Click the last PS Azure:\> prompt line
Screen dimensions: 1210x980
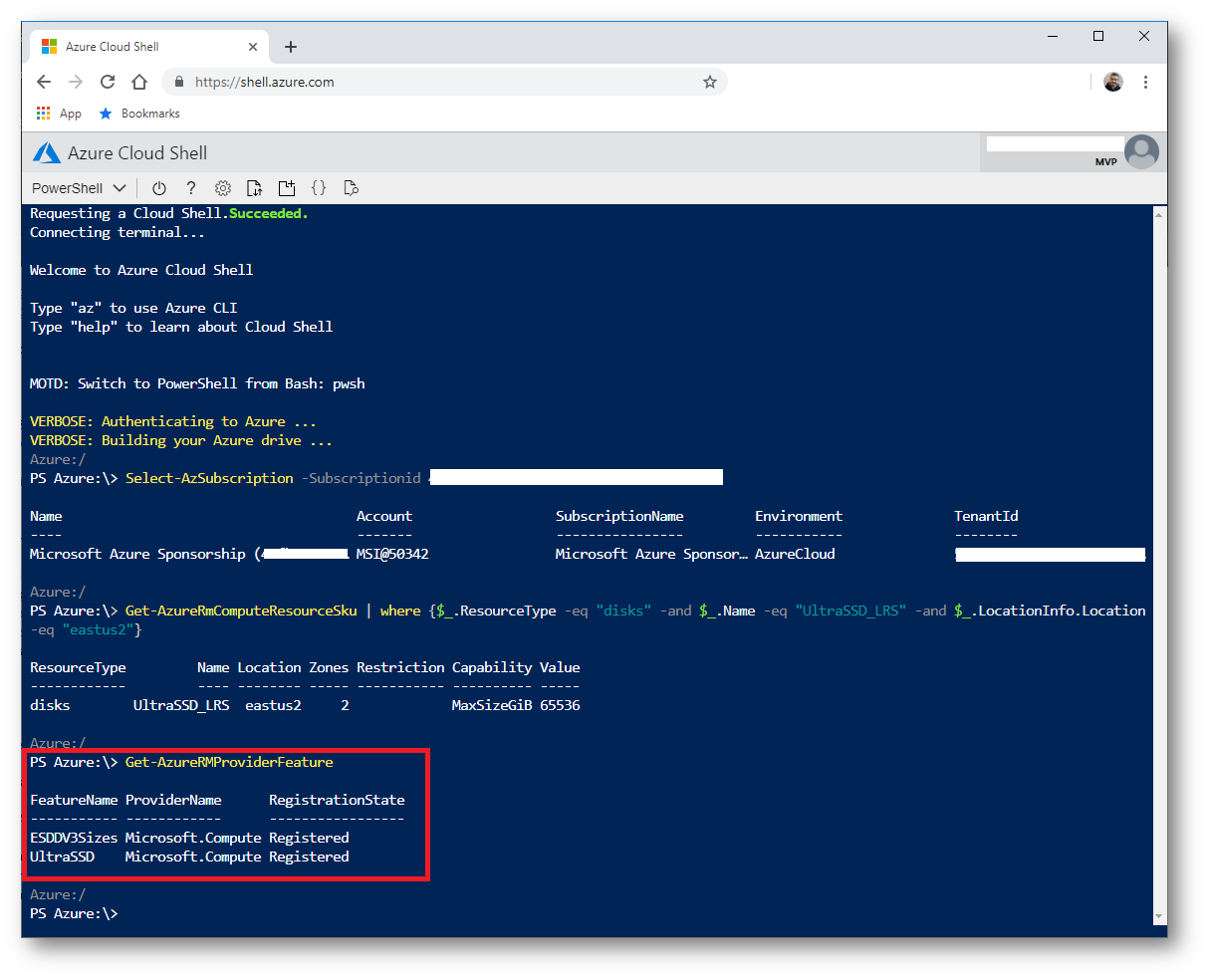click(74, 913)
